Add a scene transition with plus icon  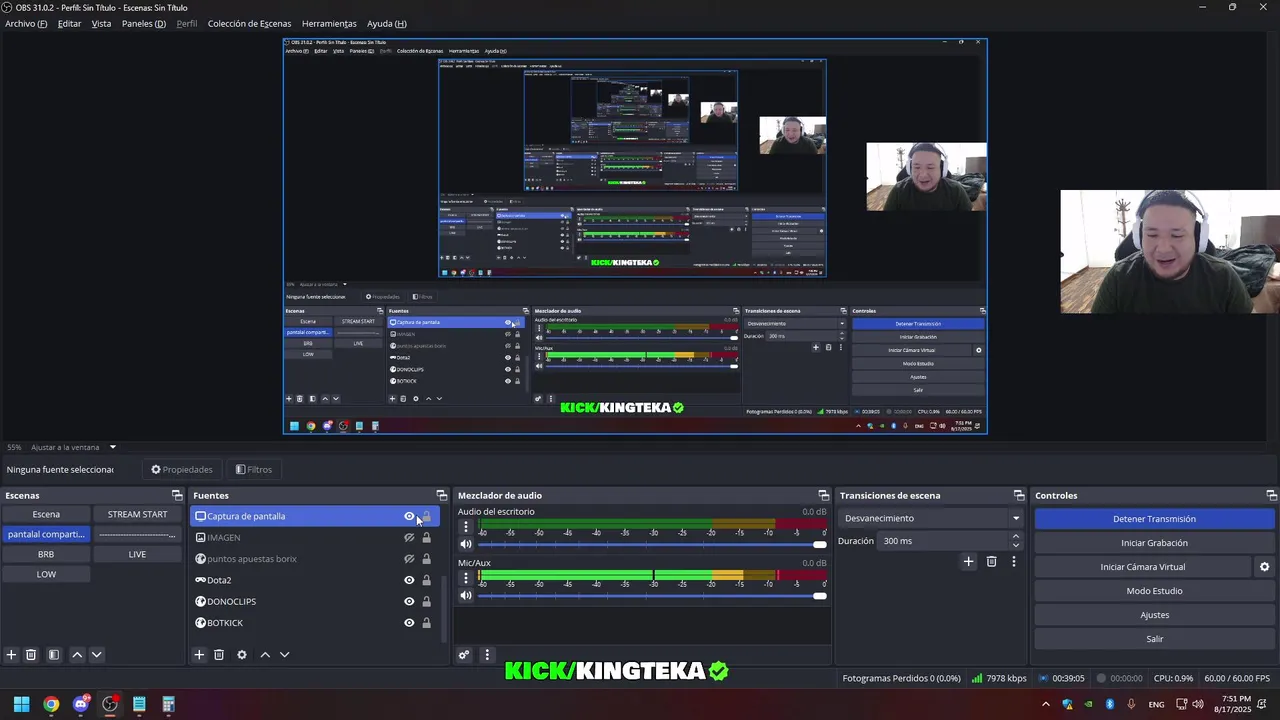[x=968, y=562]
